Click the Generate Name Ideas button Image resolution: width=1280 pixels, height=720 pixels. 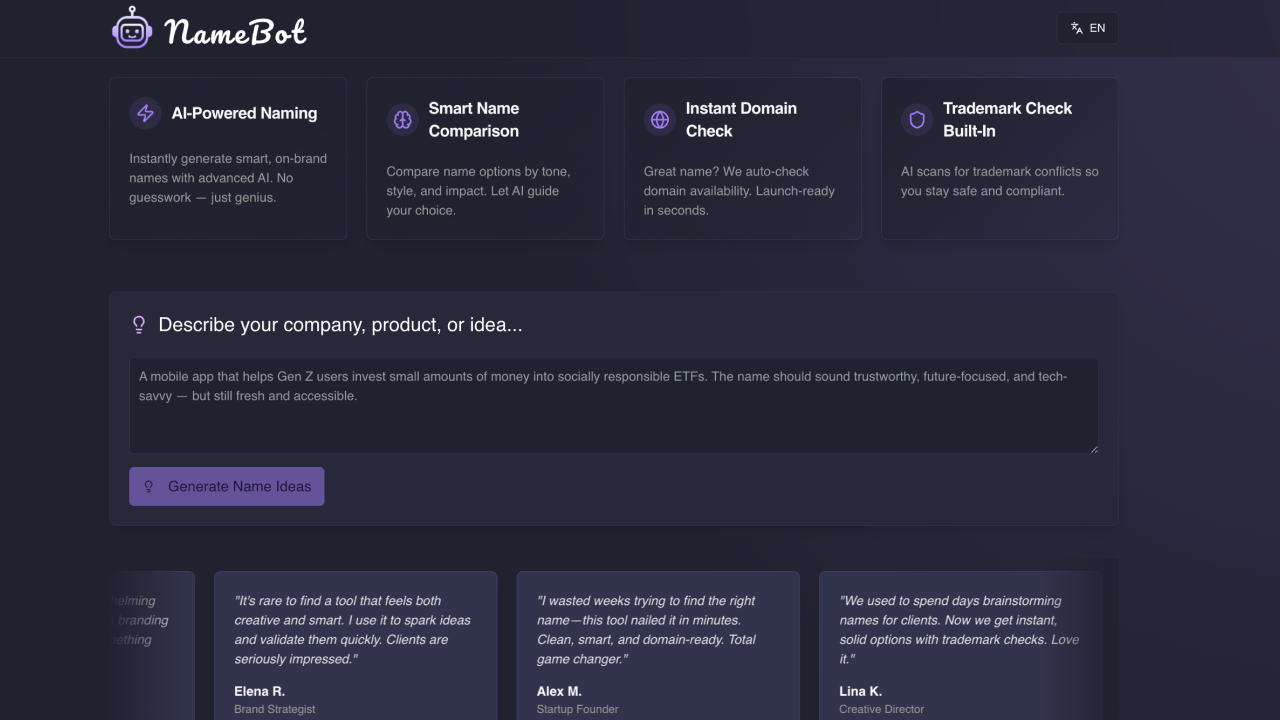click(x=227, y=486)
